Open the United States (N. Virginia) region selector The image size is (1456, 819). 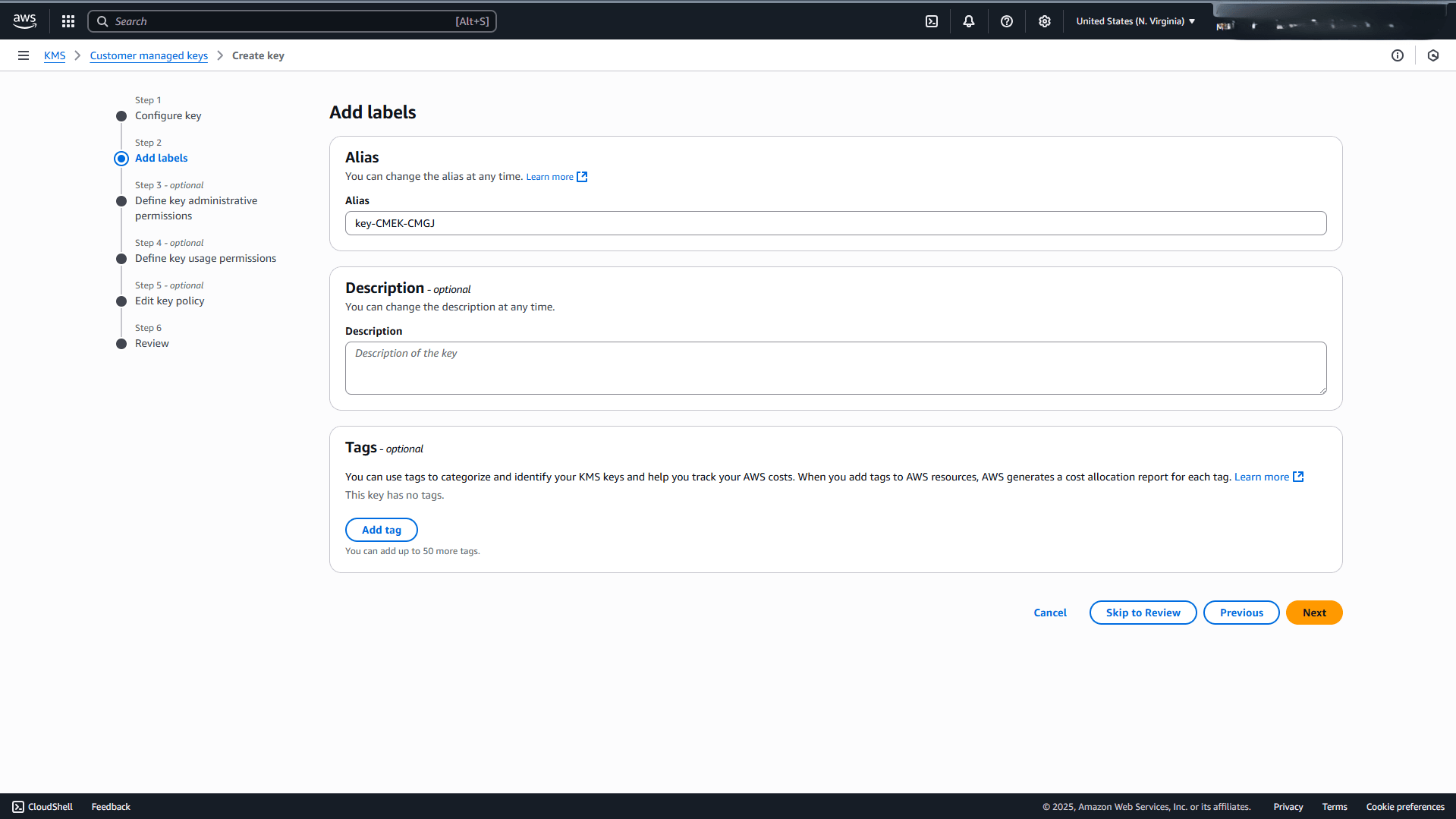(1134, 20)
